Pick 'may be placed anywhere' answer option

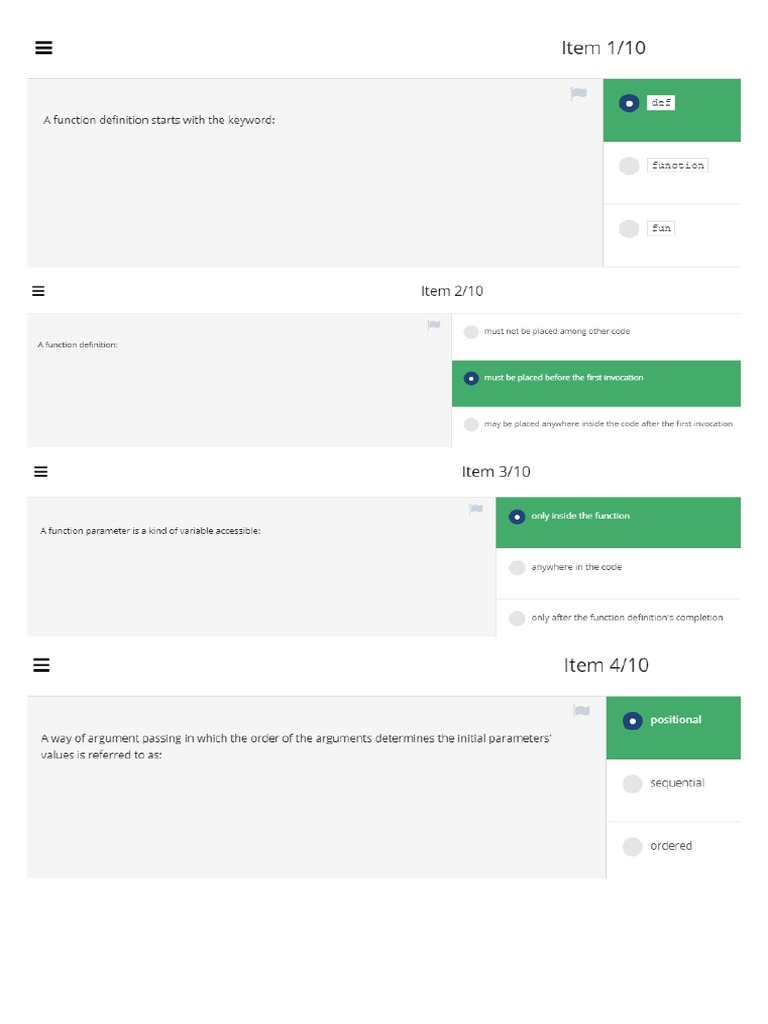471,425
